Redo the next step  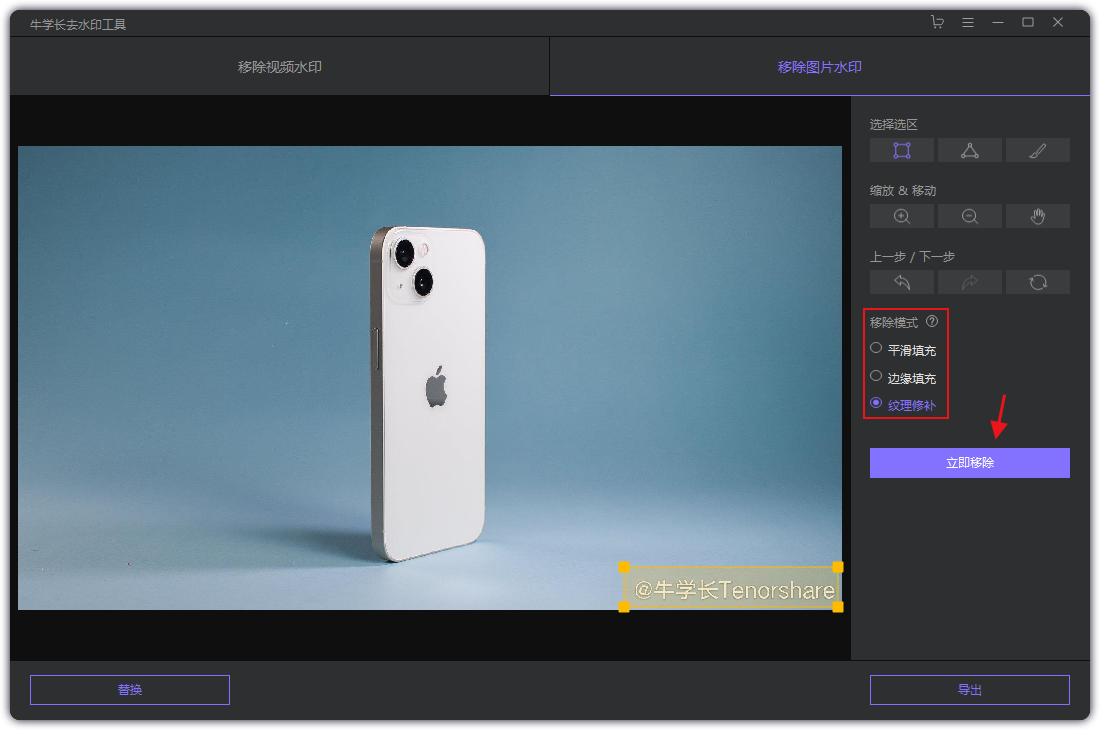pyautogui.click(x=970, y=283)
